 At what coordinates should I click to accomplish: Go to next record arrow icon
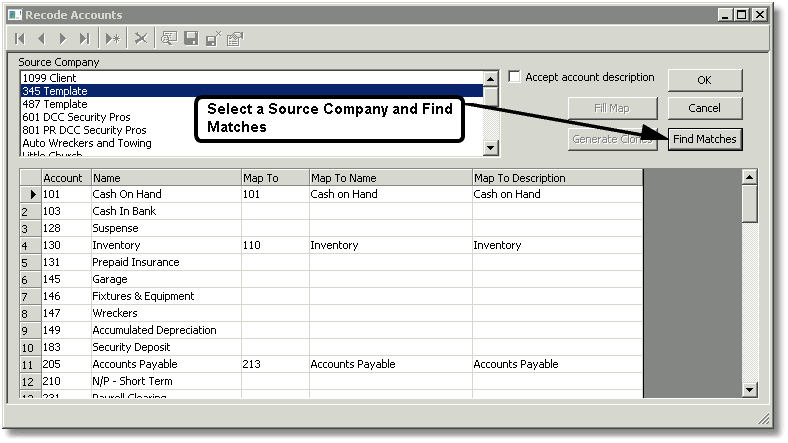(63, 39)
